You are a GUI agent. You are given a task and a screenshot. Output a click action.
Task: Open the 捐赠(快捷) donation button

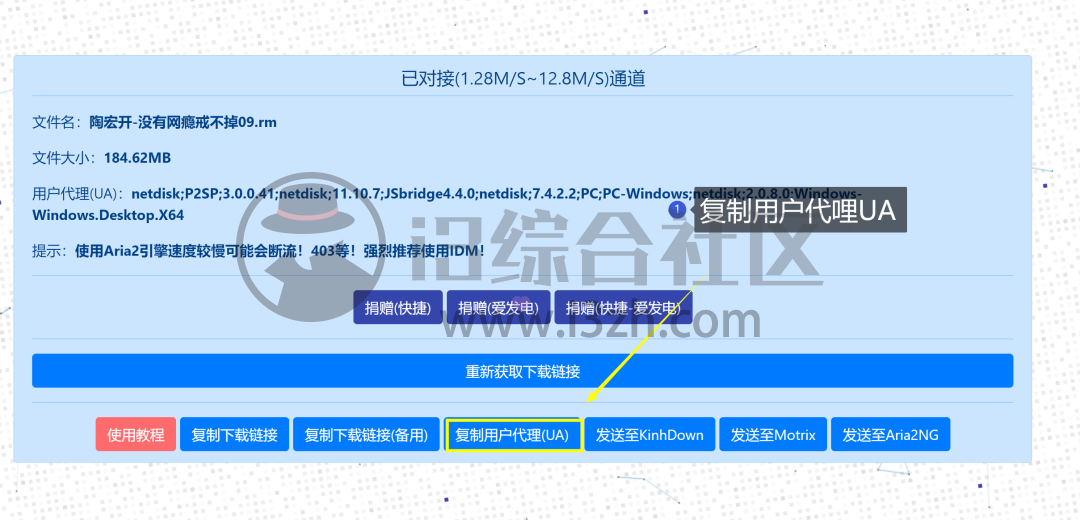pyautogui.click(x=398, y=307)
